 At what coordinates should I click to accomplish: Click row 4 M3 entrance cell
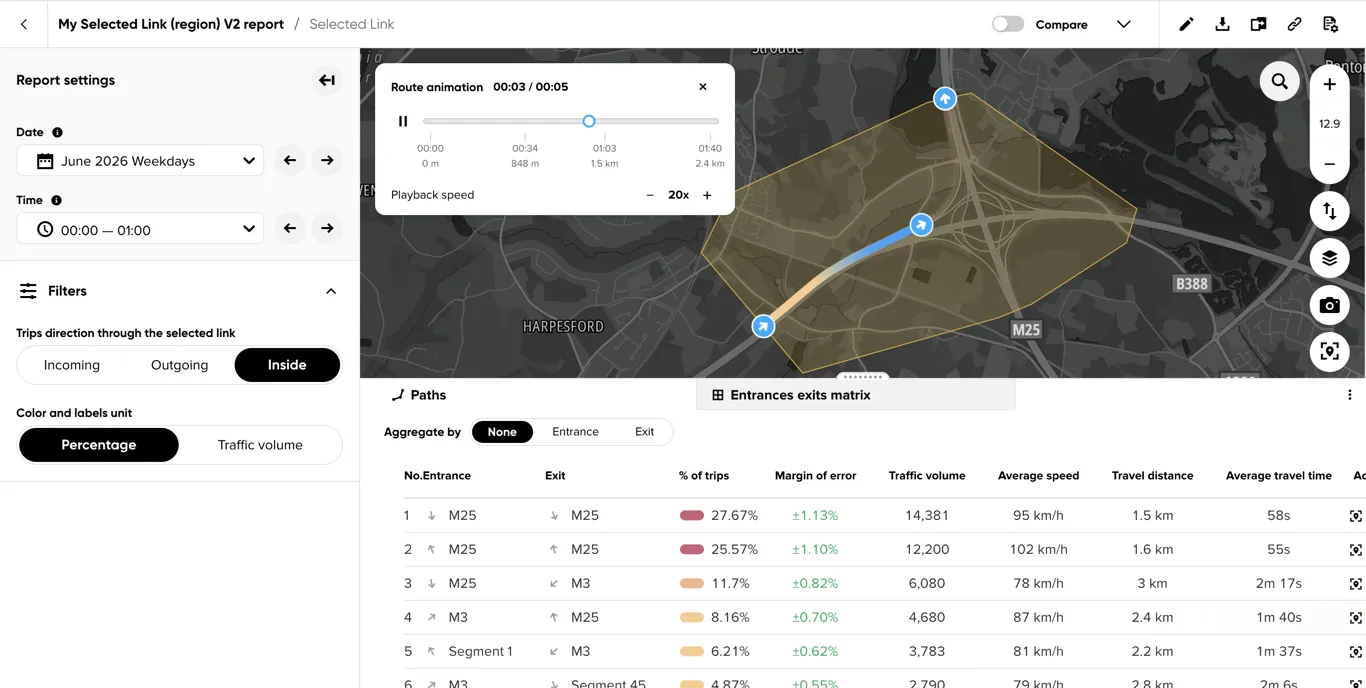coord(458,618)
